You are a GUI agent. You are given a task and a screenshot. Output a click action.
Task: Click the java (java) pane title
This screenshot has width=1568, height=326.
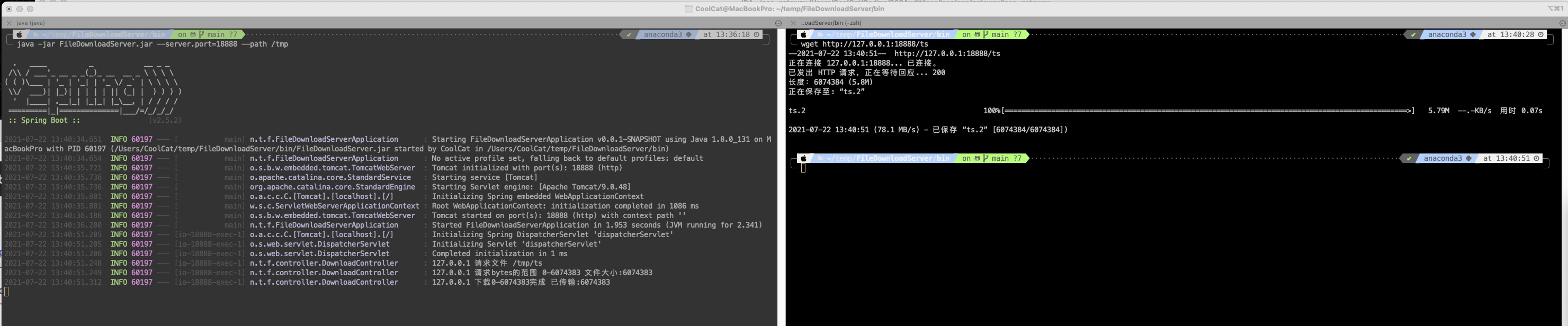(x=30, y=23)
